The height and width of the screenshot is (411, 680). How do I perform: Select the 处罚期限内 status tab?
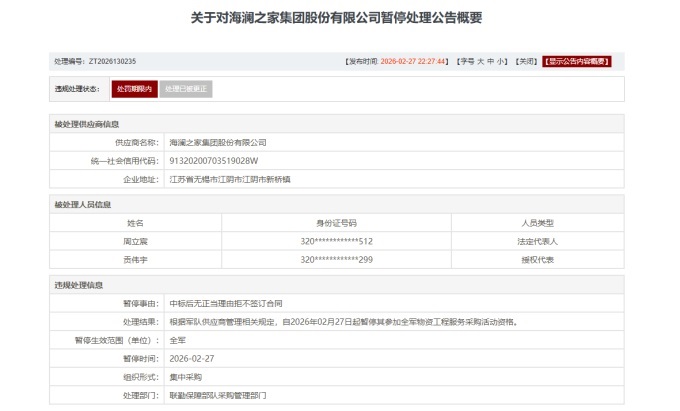click(x=133, y=89)
